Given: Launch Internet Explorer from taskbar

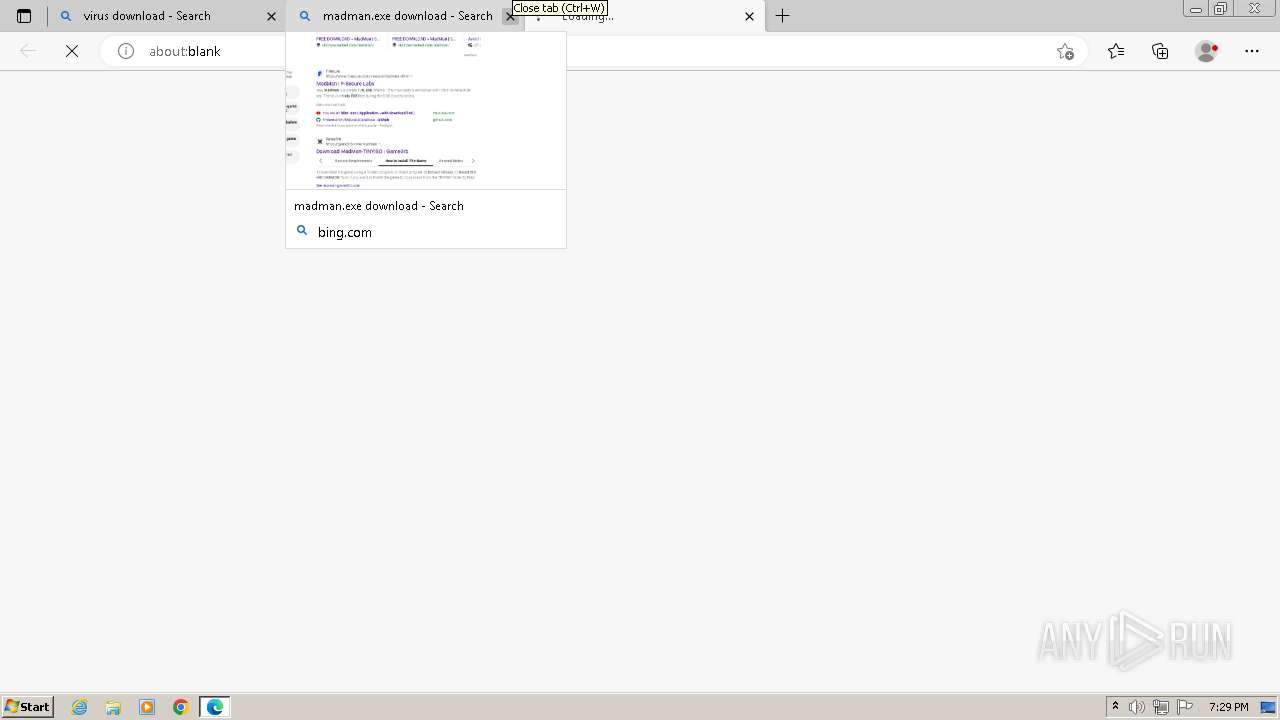Looking at the screenshot, I should point(80,707).
